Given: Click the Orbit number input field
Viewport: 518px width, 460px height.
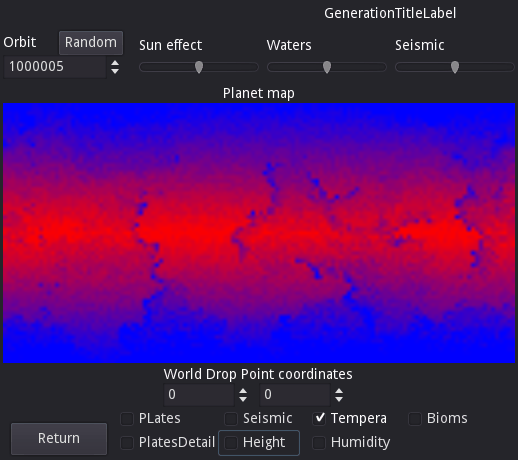Looking at the screenshot, I should [x=55, y=67].
